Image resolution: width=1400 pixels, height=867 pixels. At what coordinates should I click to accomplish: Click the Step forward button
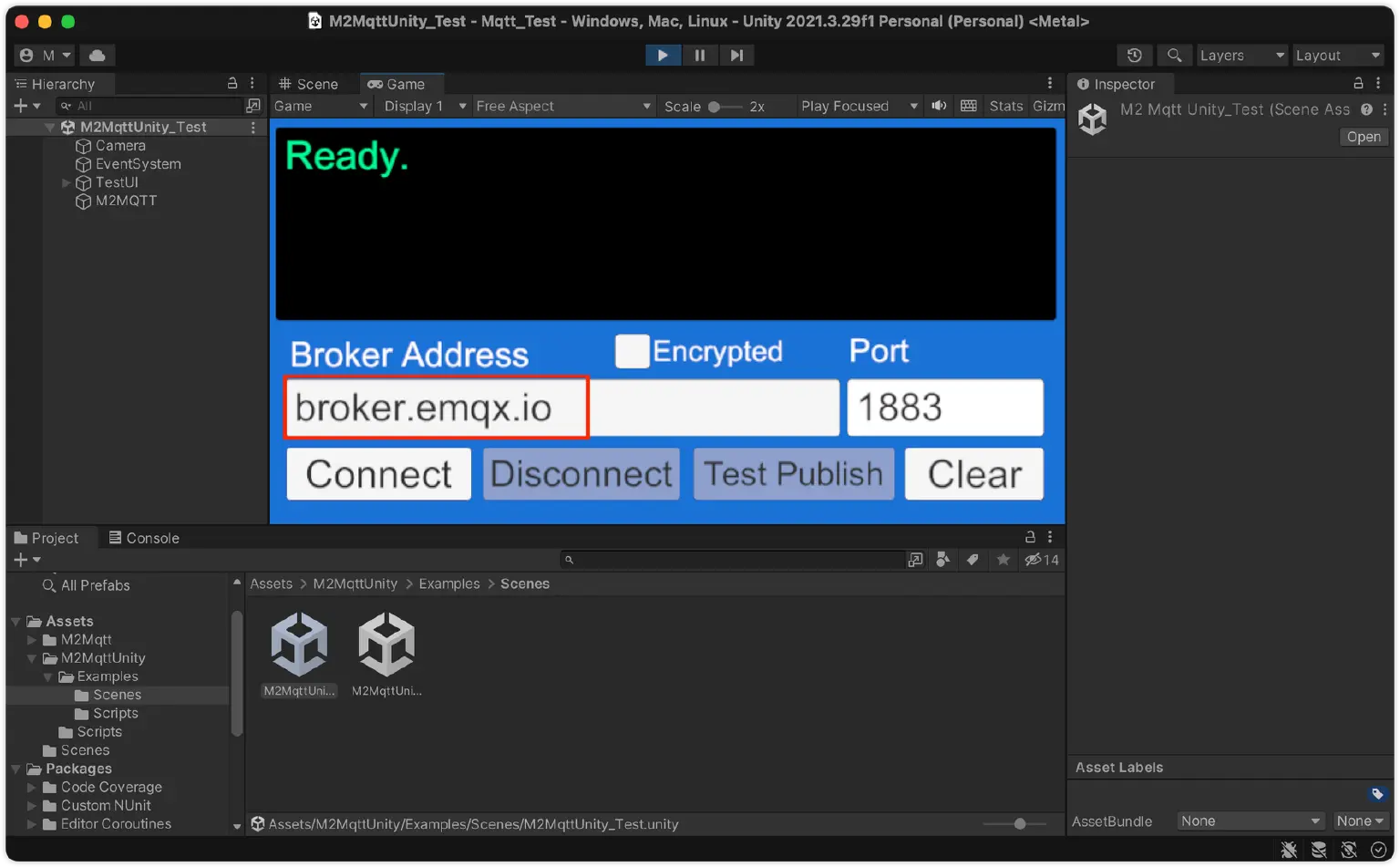click(x=736, y=56)
